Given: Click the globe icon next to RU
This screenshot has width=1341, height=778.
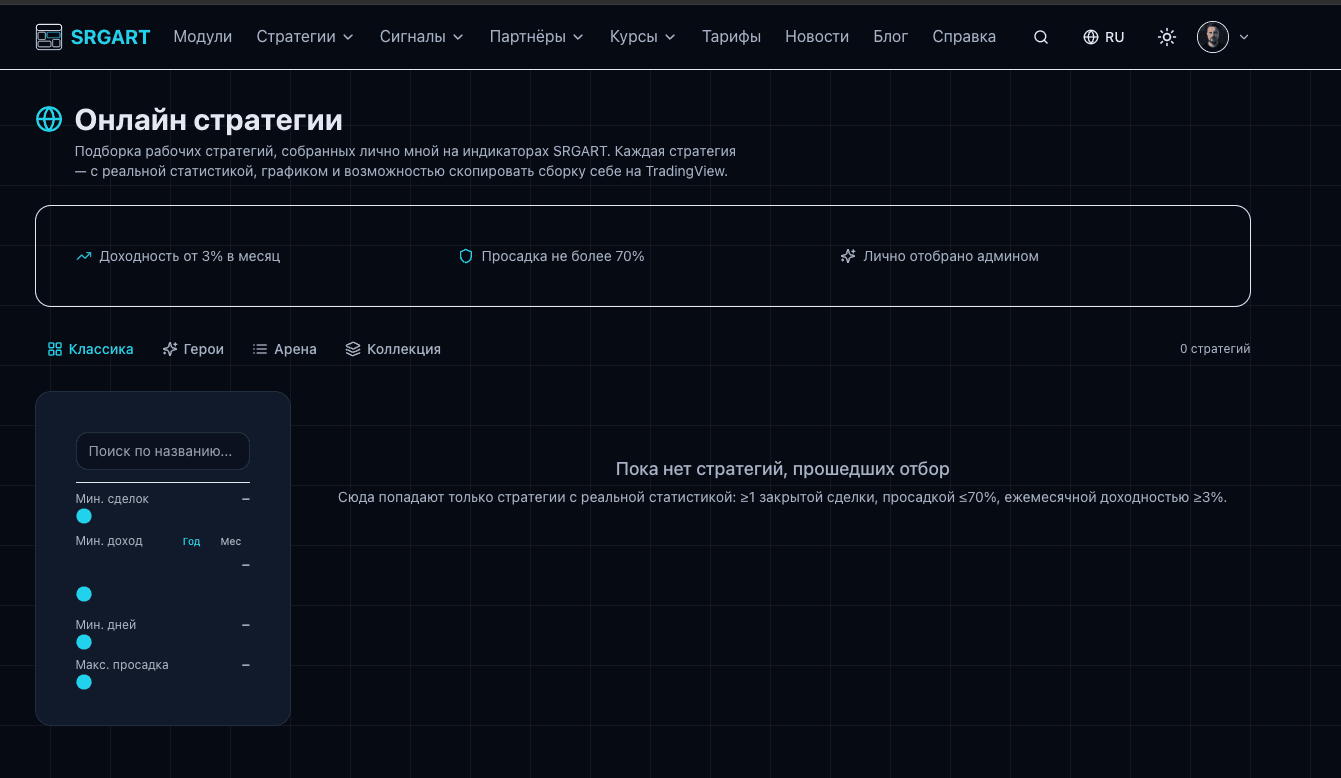Looking at the screenshot, I should tap(1089, 36).
